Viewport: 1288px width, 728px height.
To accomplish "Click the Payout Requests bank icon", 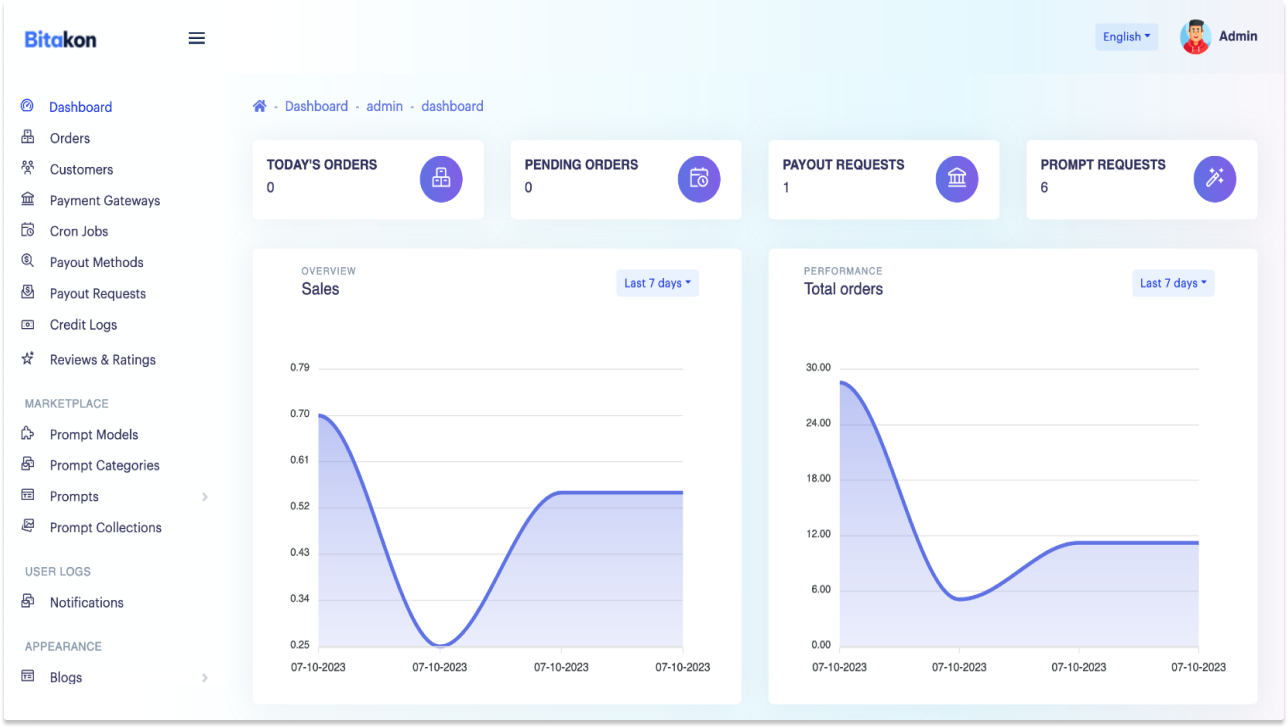I will click(957, 179).
